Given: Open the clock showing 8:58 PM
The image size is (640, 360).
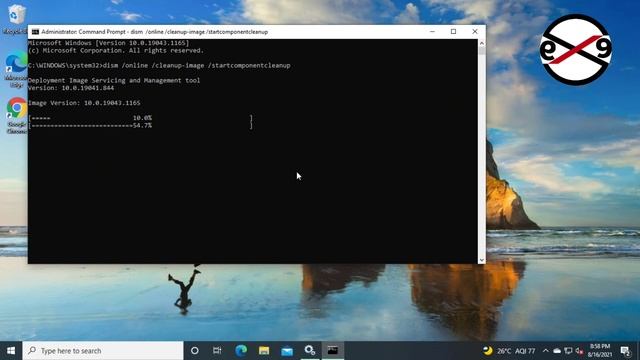Looking at the screenshot, I should coord(600,351).
